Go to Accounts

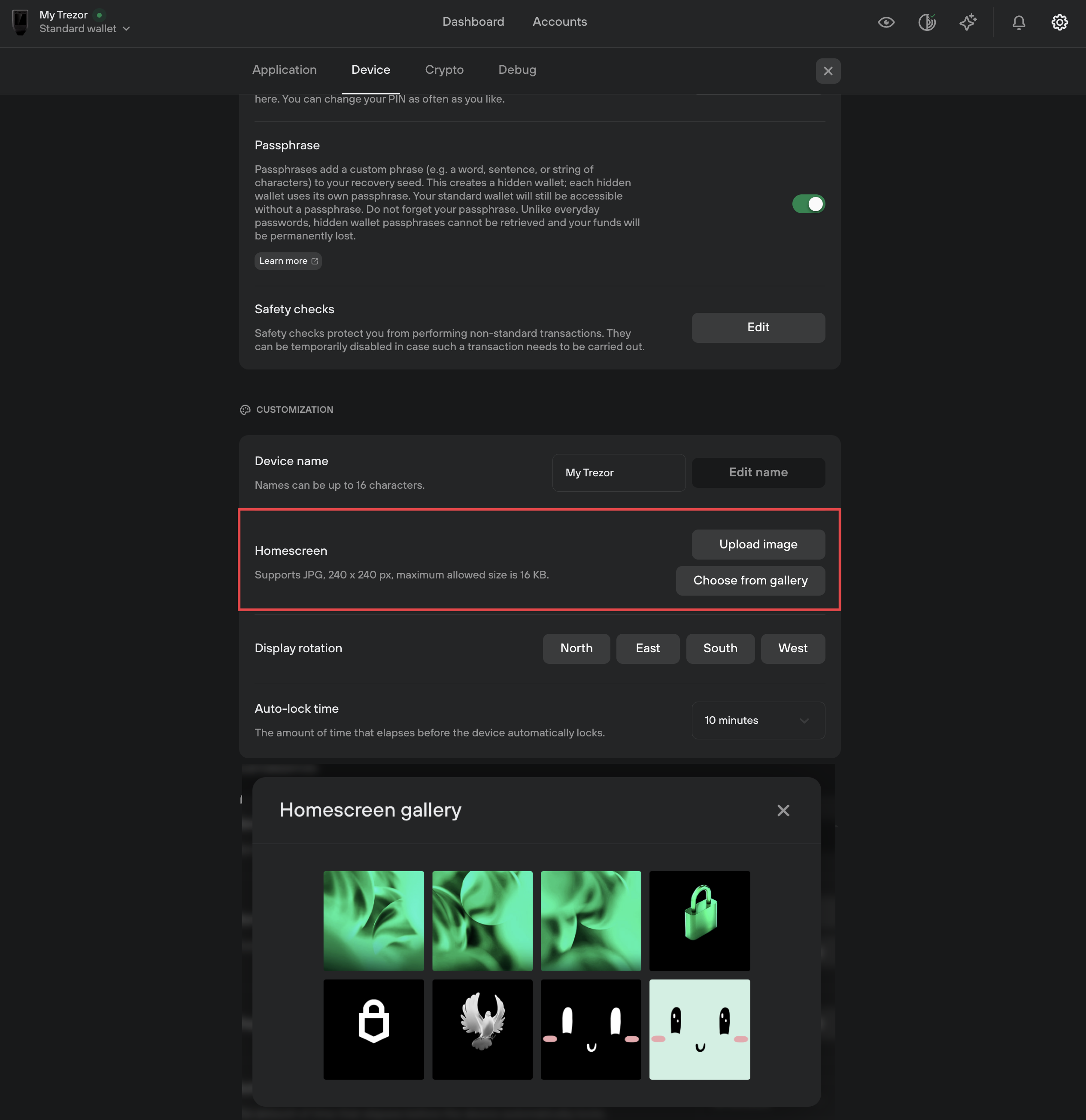pos(560,22)
